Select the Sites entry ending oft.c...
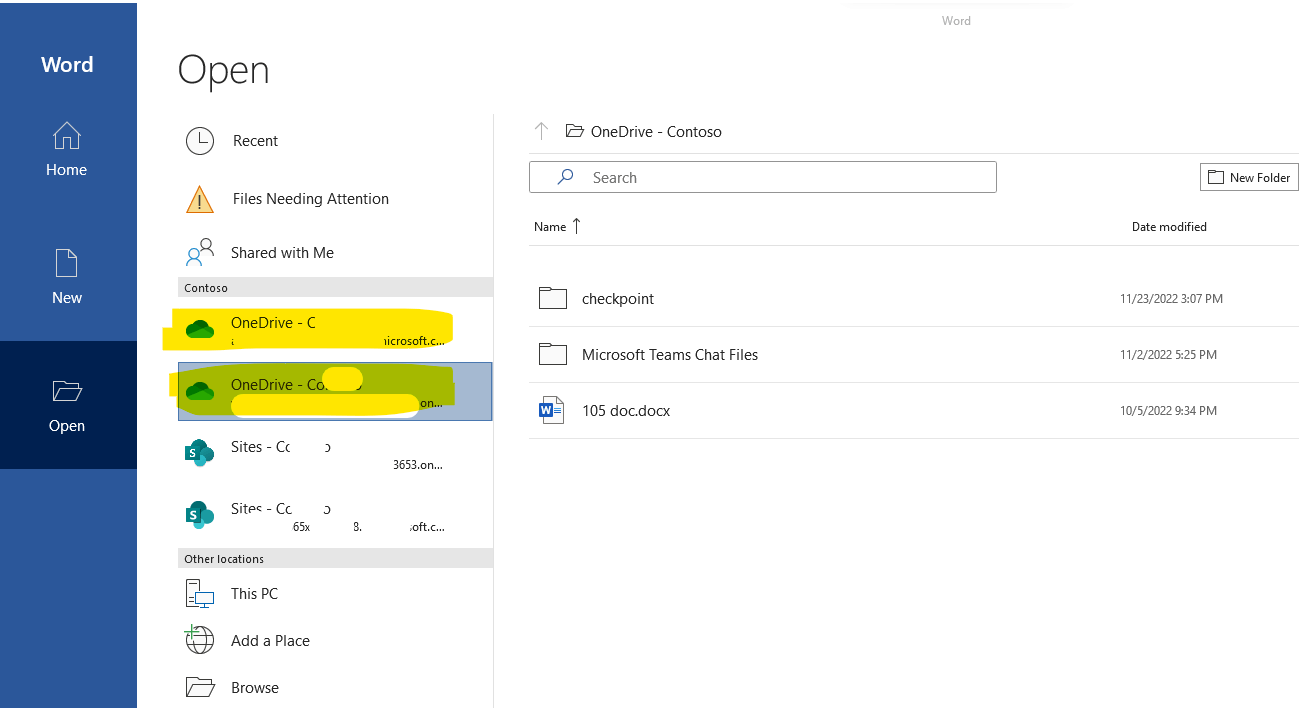This screenshot has width=1307, height=709. pyautogui.click(x=335, y=516)
